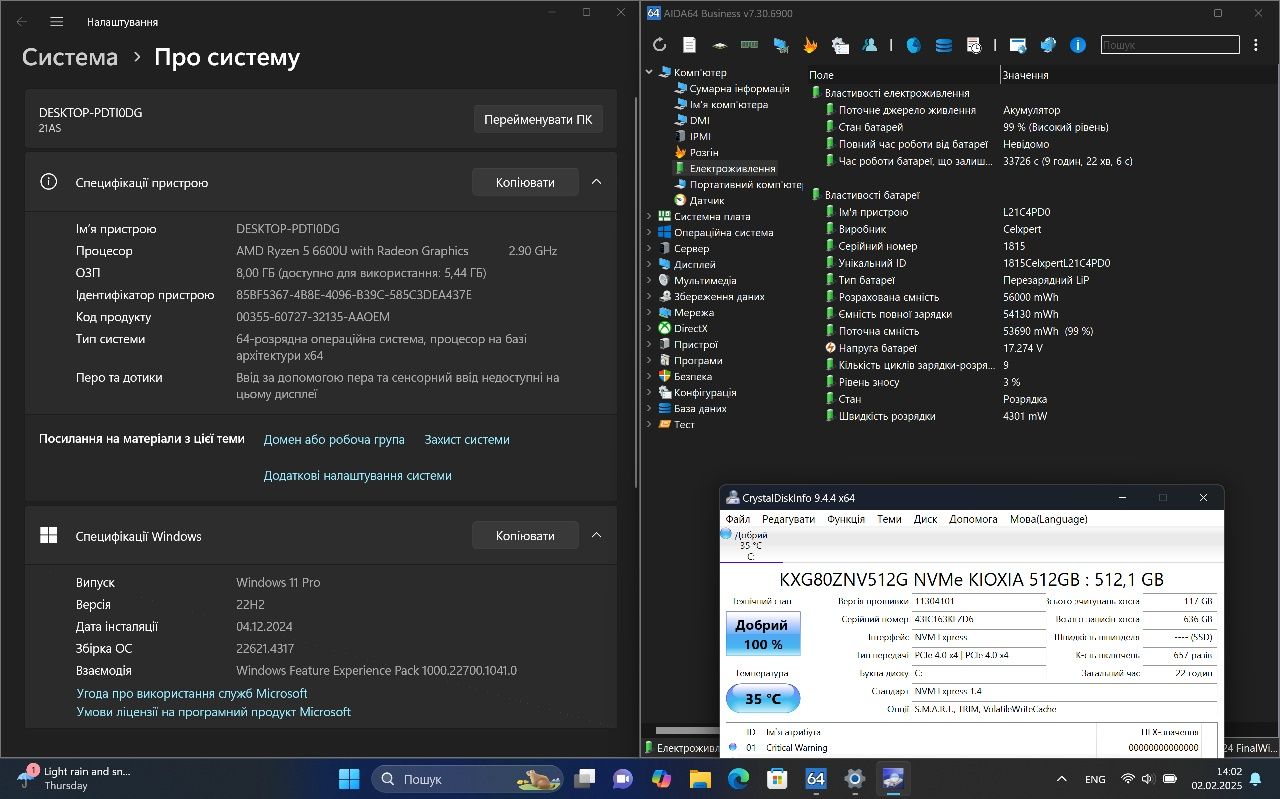Click the window-with-globe icon in AIDA64 toolbar
Screen dimensions: 1280x799
1018,45
